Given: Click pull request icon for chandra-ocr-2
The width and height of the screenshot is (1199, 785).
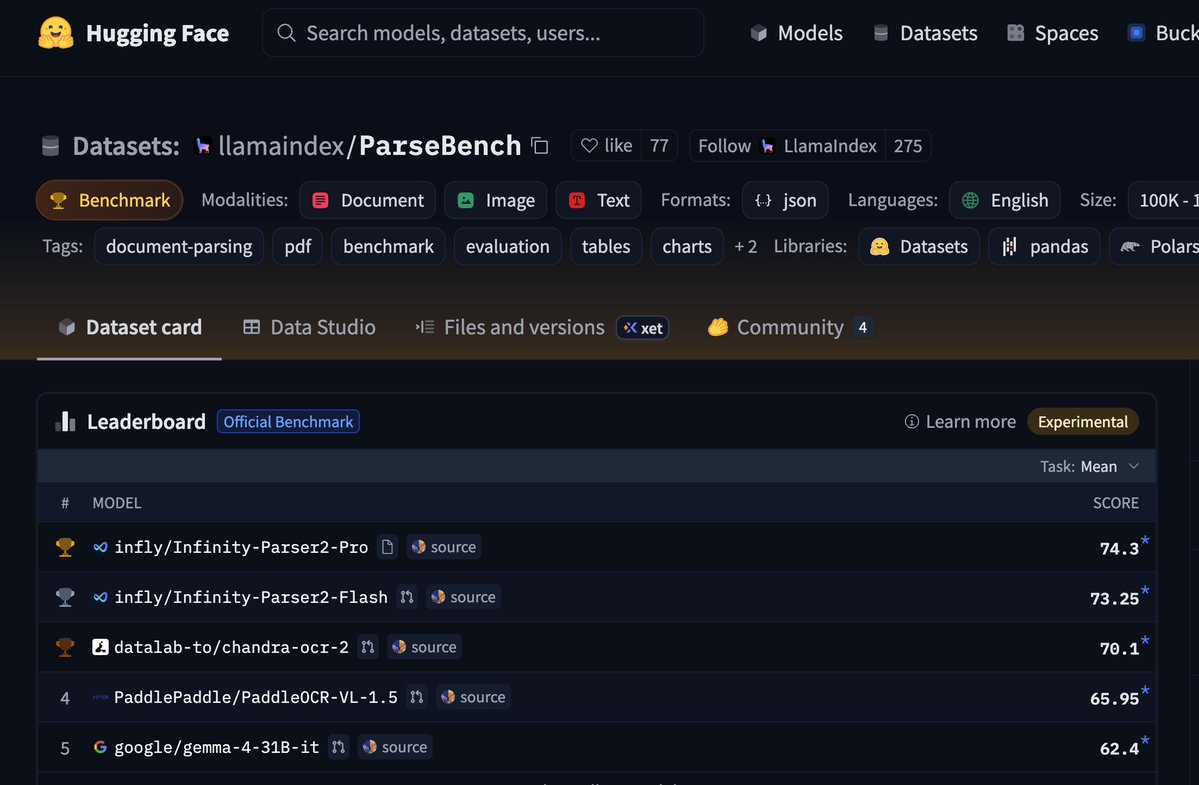Looking at the screenshot, I should (368, 647).
